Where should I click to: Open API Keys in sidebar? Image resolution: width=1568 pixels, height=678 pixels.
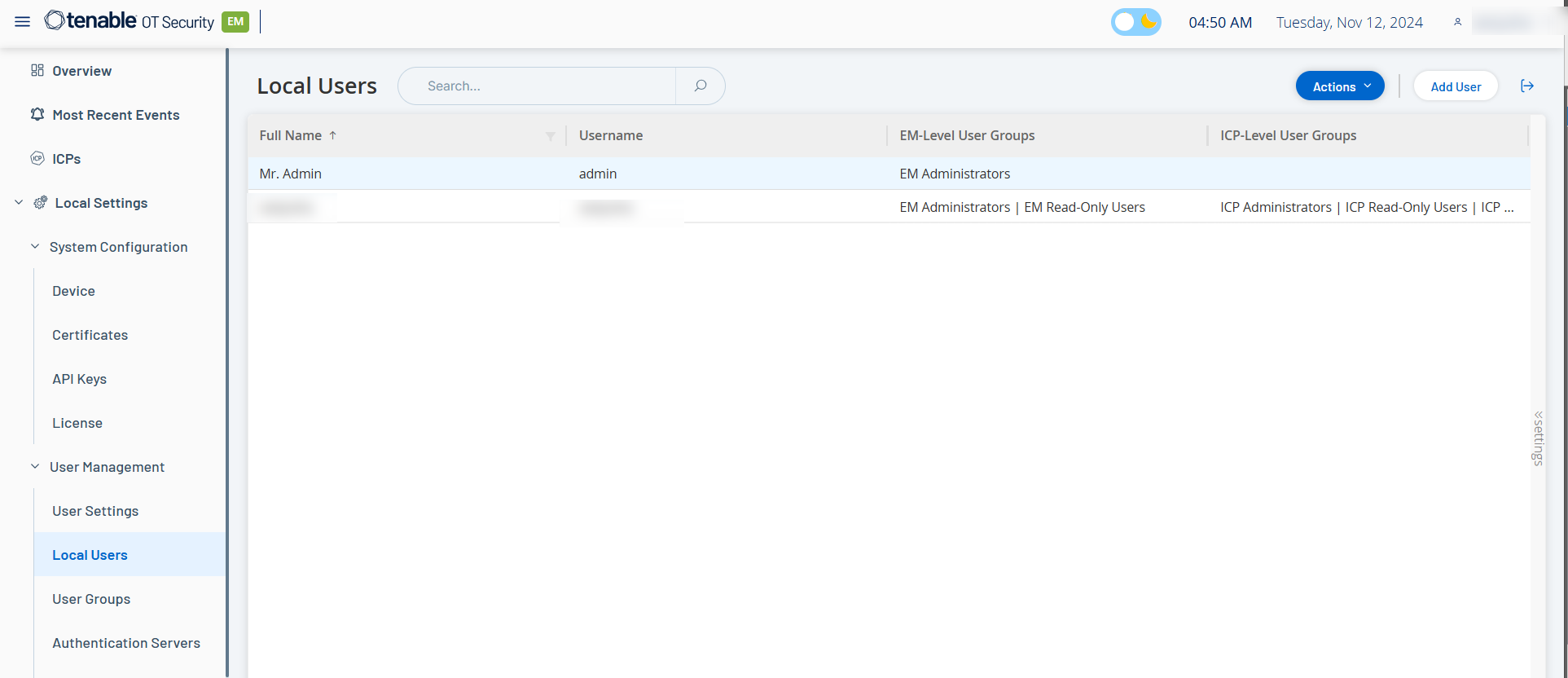79,379
